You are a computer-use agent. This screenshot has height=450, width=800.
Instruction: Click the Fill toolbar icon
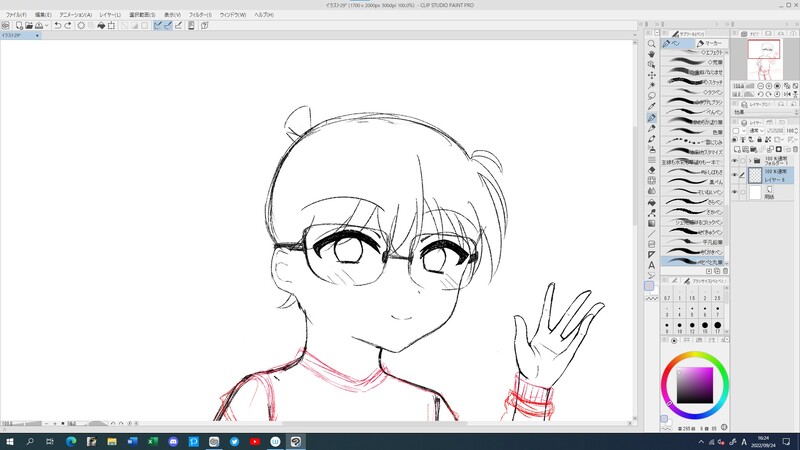(x=102, y=26)
